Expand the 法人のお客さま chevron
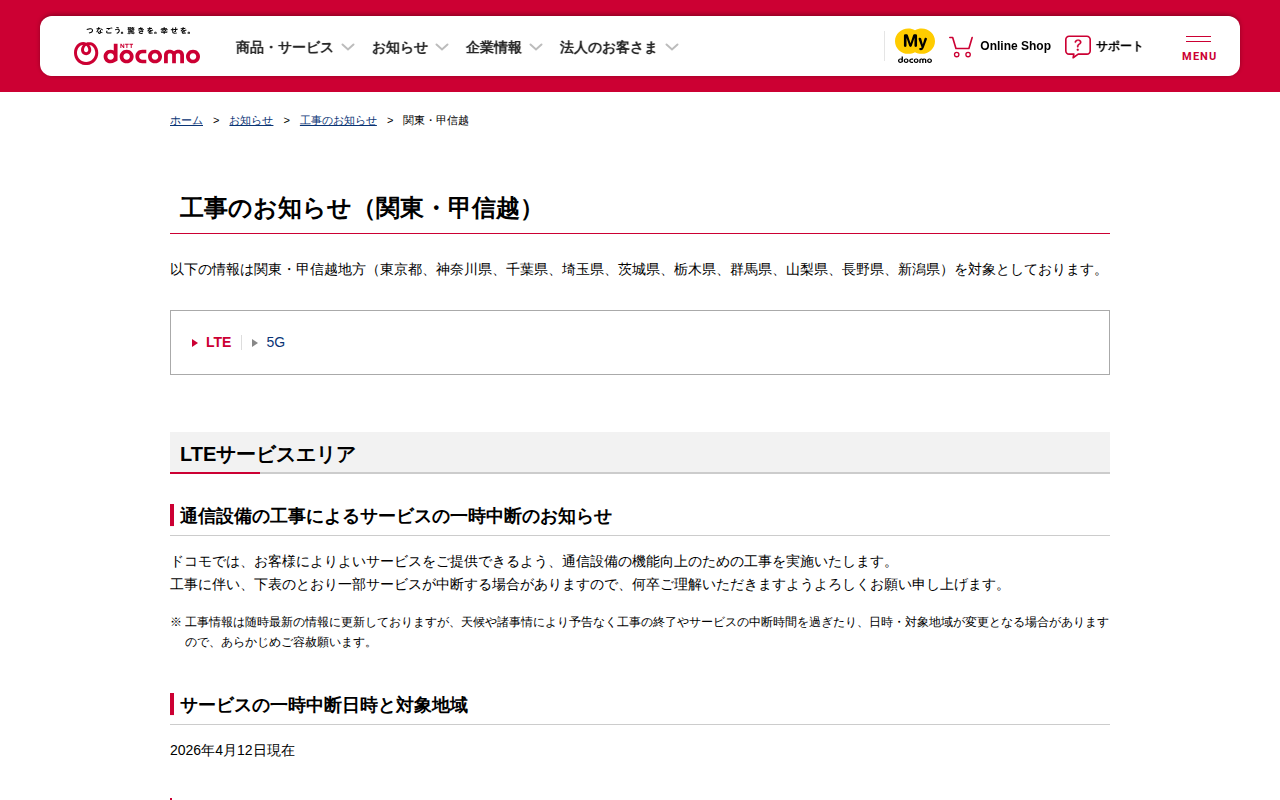The image size is (1280, 800). 672,47
